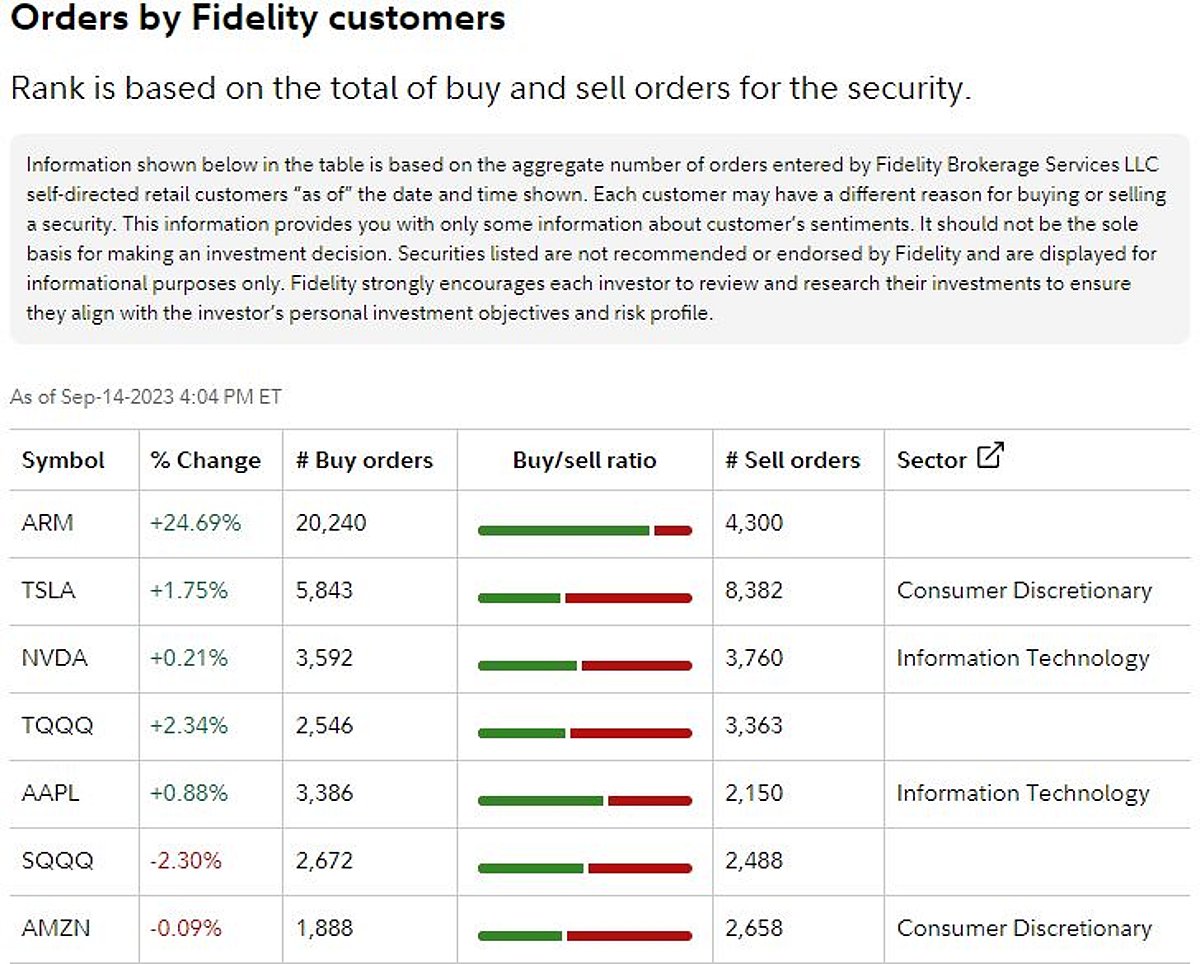Click TSLA's red sell ratio bar

628,598
